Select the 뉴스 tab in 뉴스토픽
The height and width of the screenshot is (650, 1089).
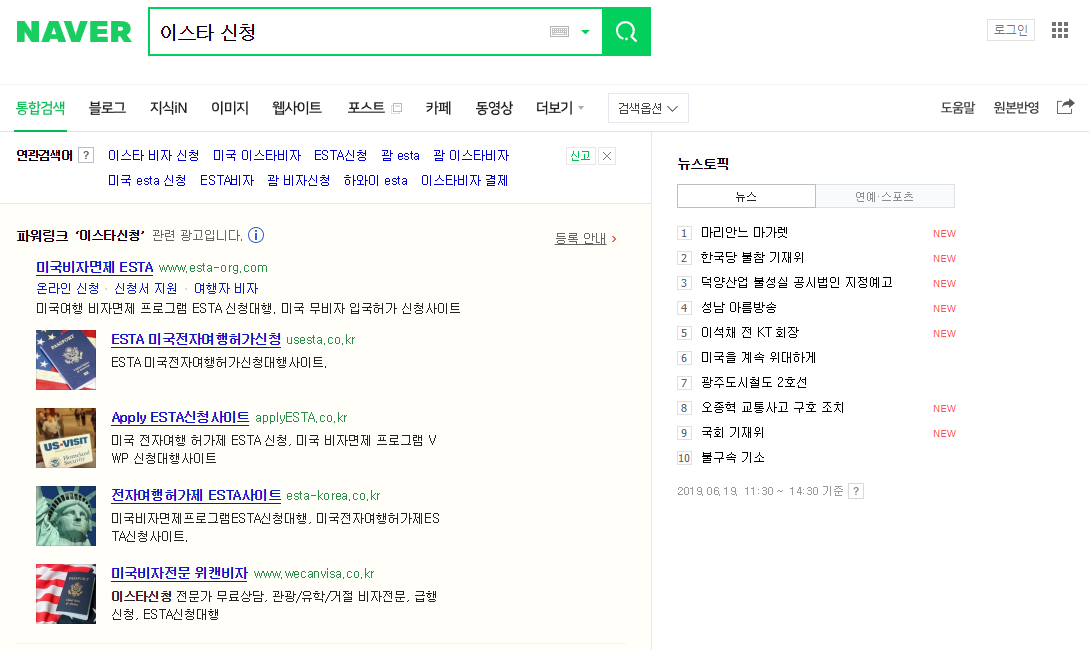(x=747, y=196)
